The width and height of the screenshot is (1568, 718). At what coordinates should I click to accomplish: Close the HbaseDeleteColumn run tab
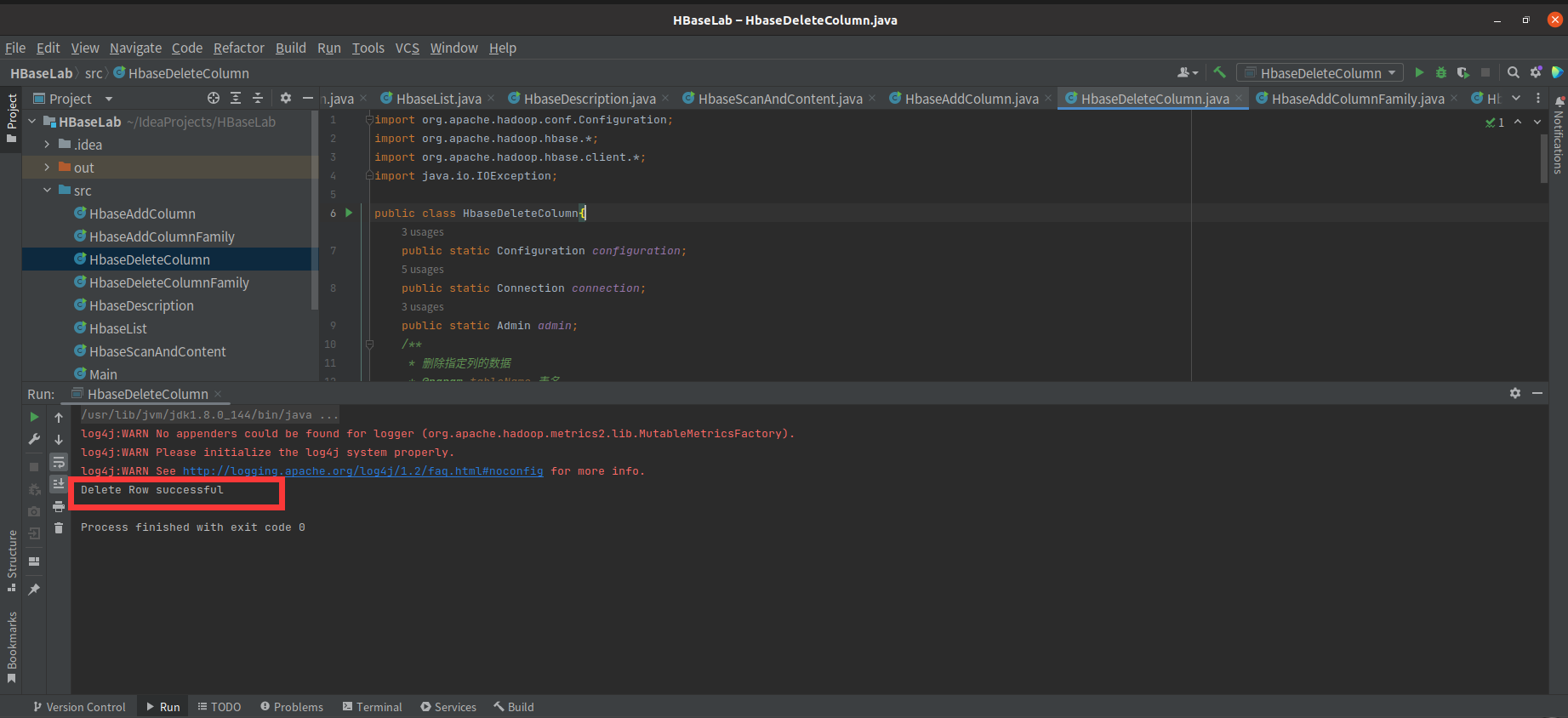tap(218, 394)
